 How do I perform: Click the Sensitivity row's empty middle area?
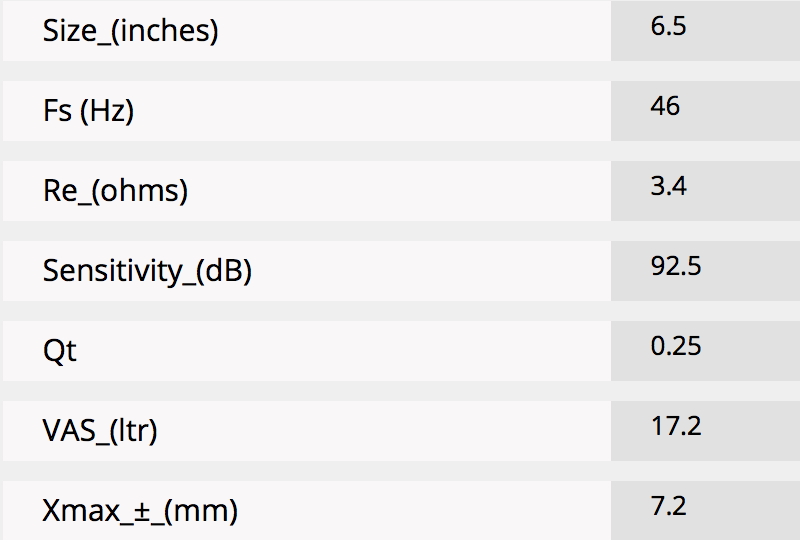(431, 271)
